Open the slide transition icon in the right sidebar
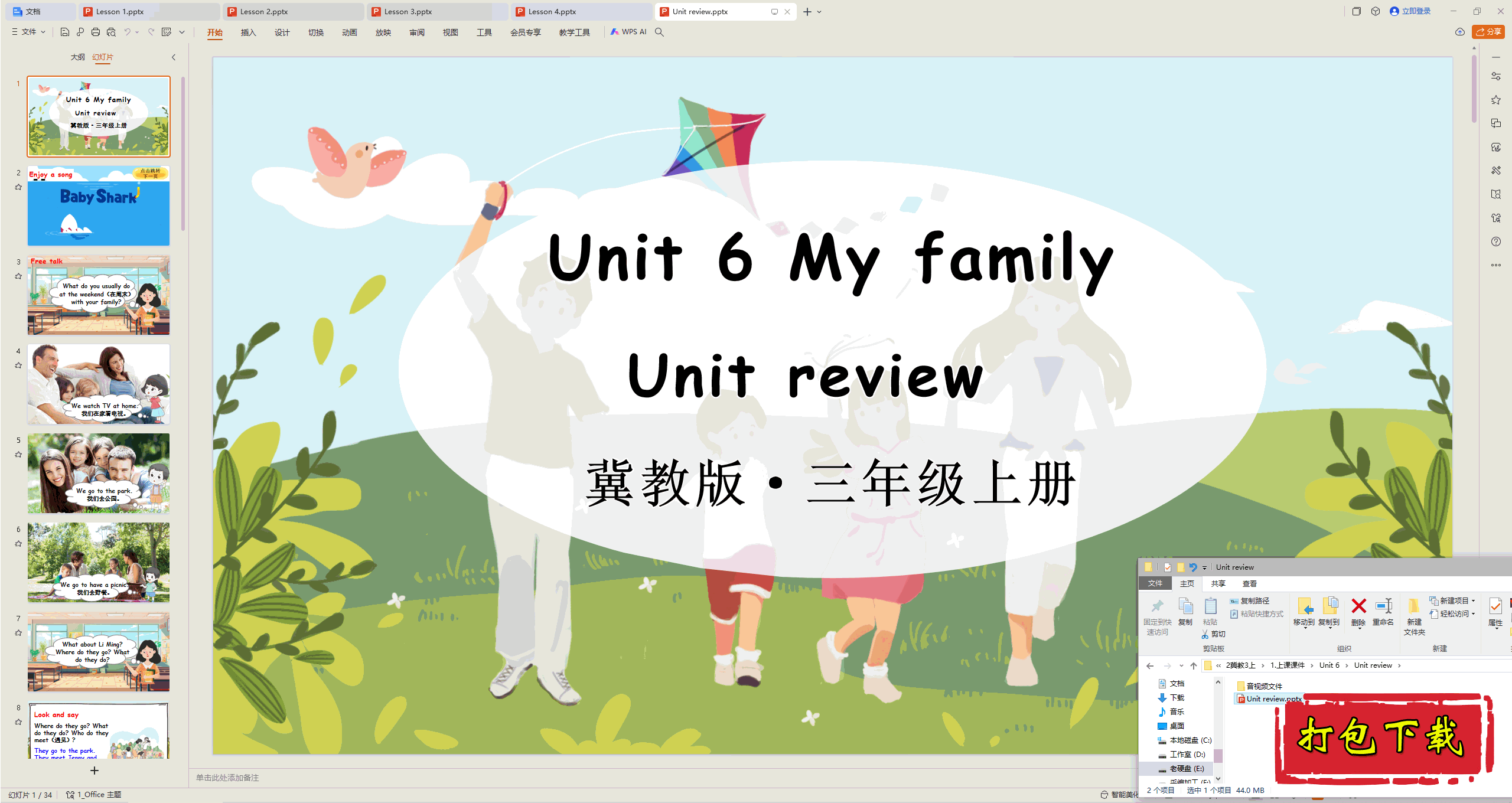The width and height of the screenshot is (1512, 803). 1496,123
